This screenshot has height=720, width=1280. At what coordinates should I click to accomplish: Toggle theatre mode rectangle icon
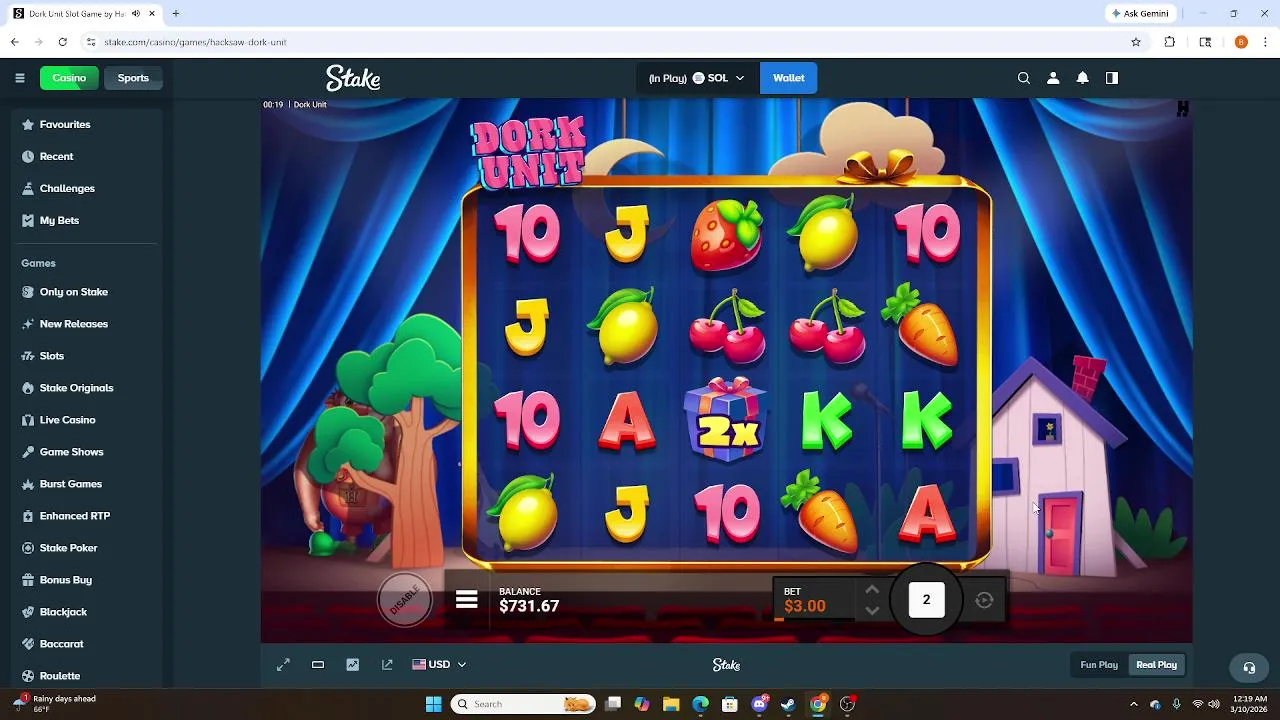coord(318,665)
